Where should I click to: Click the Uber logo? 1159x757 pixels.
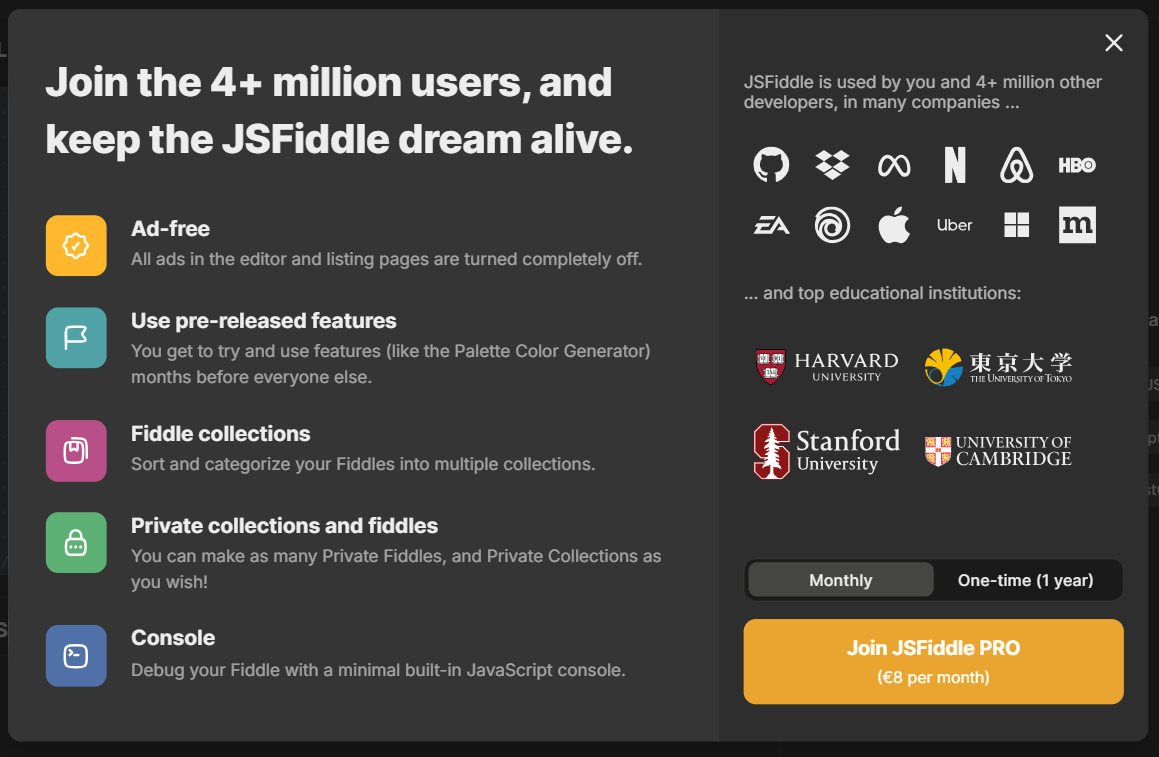pos(954,225)
